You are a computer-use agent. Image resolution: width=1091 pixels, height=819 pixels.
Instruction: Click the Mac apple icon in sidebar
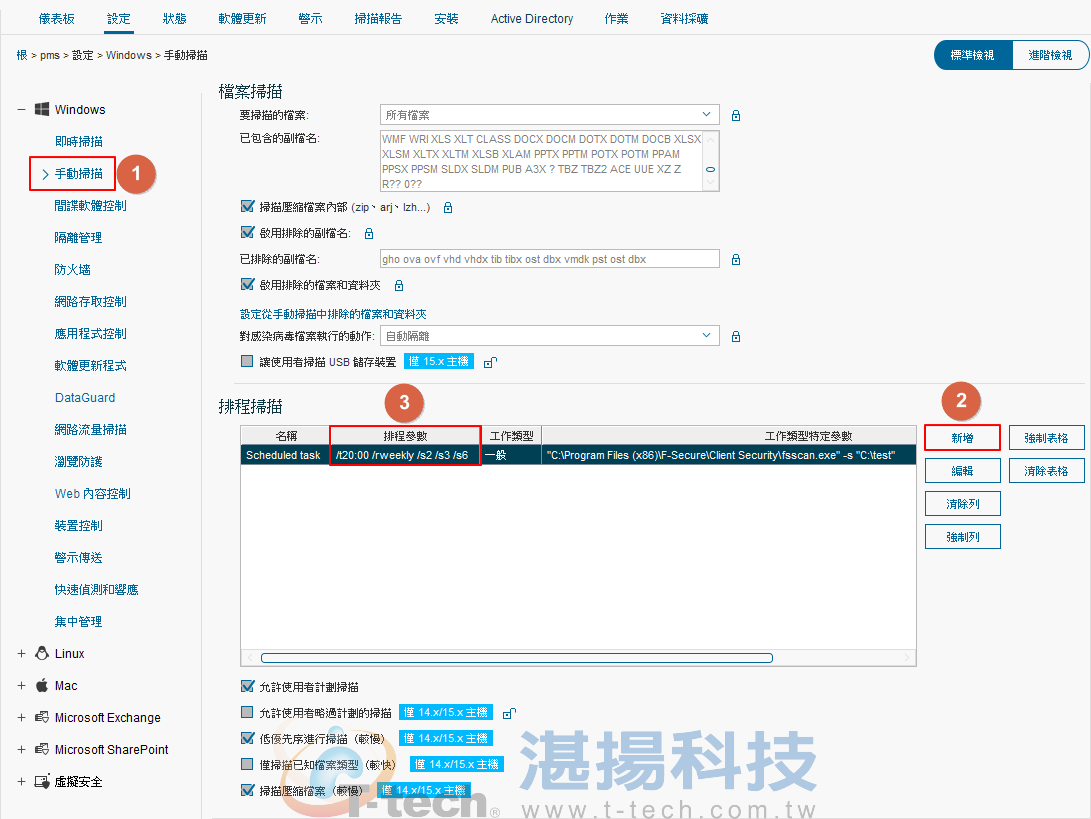[x=42, y=686]
